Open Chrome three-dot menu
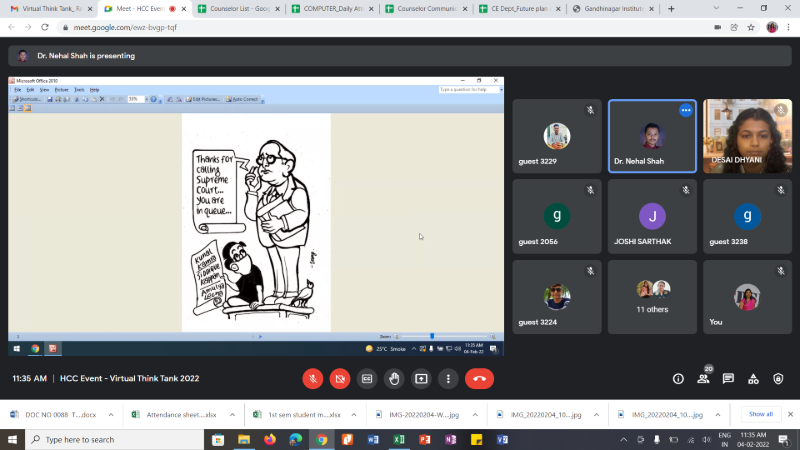The image size is (800, 450). (x=788, y=28)
